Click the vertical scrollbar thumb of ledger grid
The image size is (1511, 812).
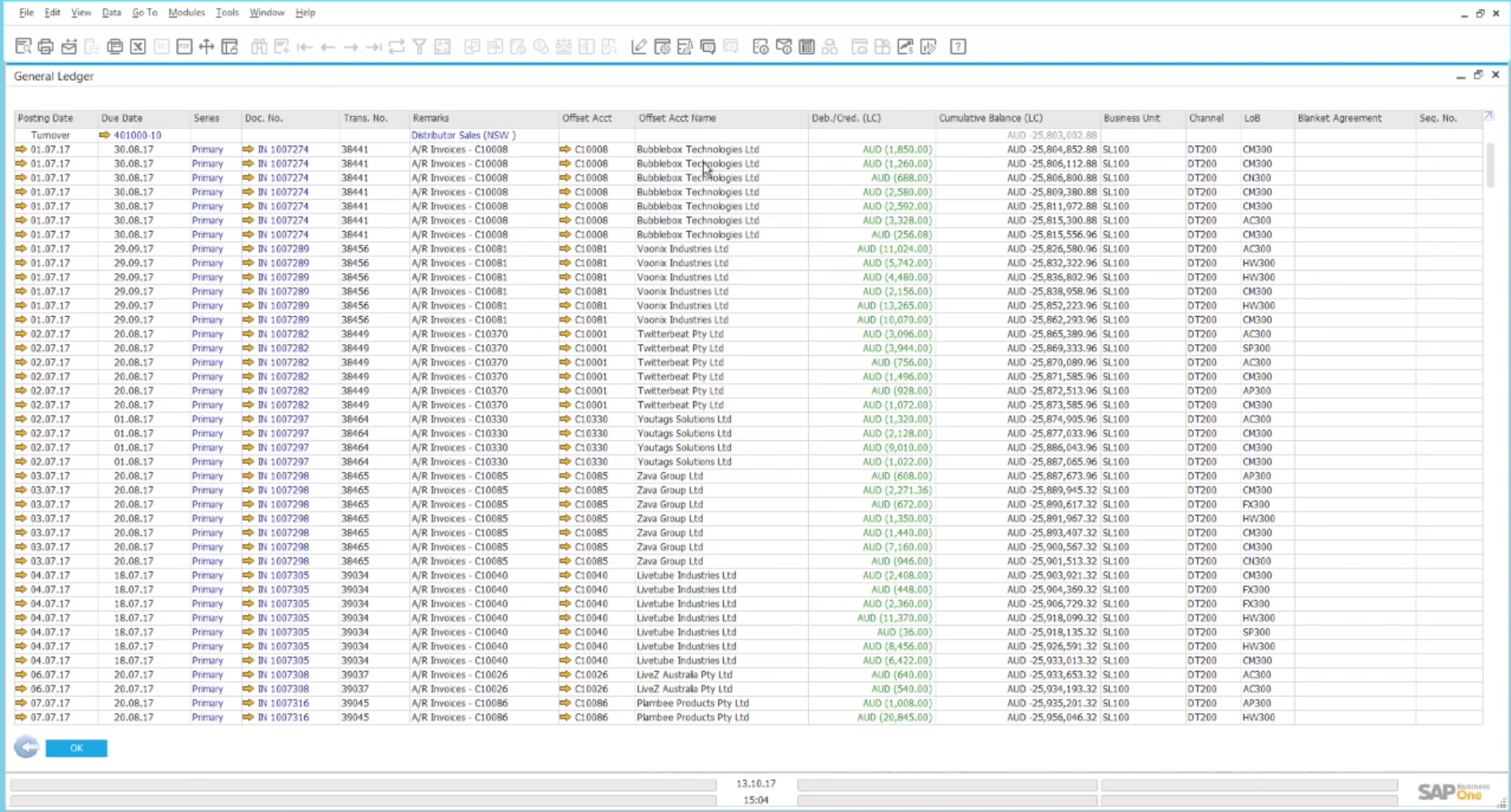[x=1490, y=165]
